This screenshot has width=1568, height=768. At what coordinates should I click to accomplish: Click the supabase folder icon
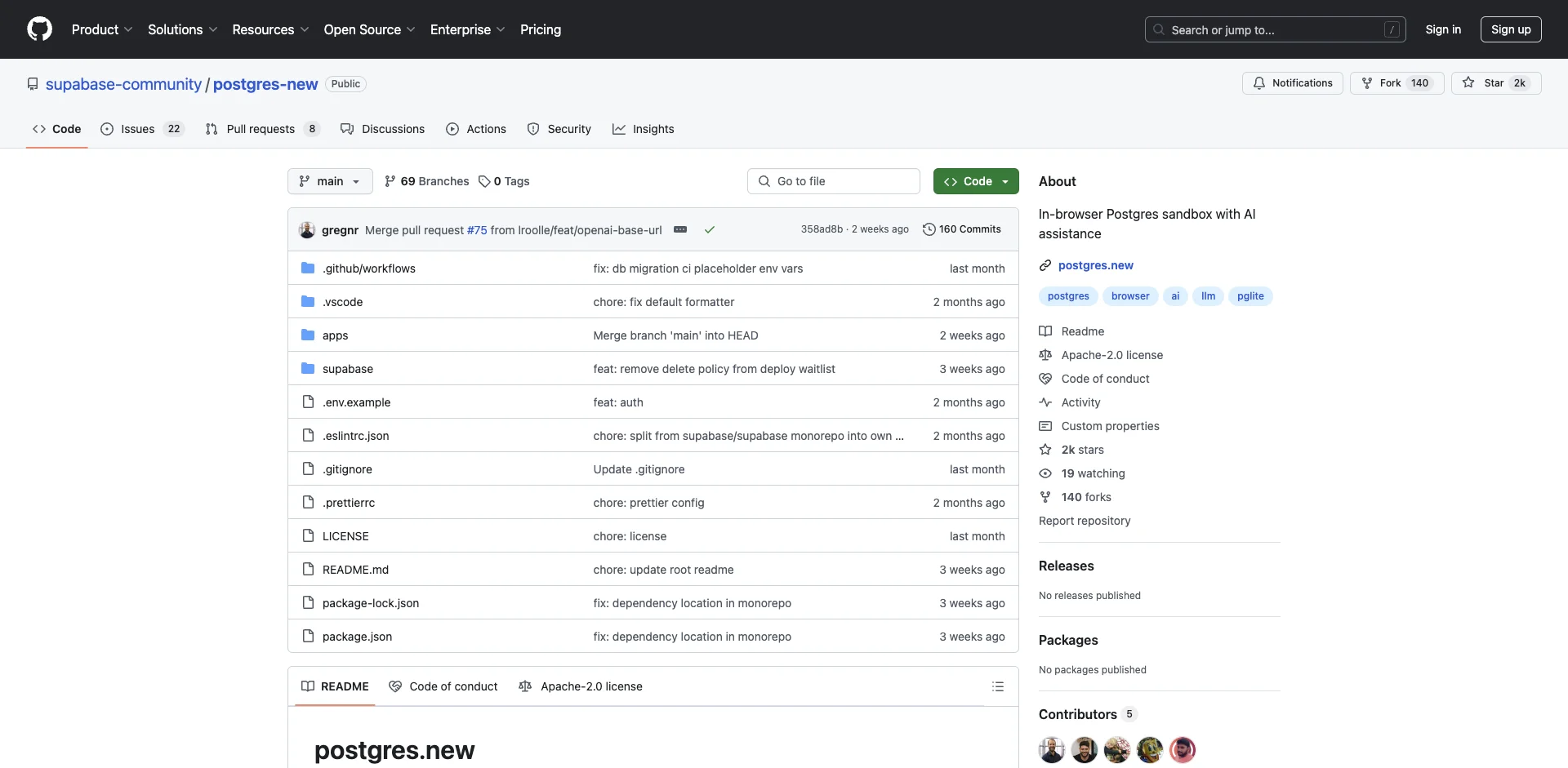click(308, 369)
